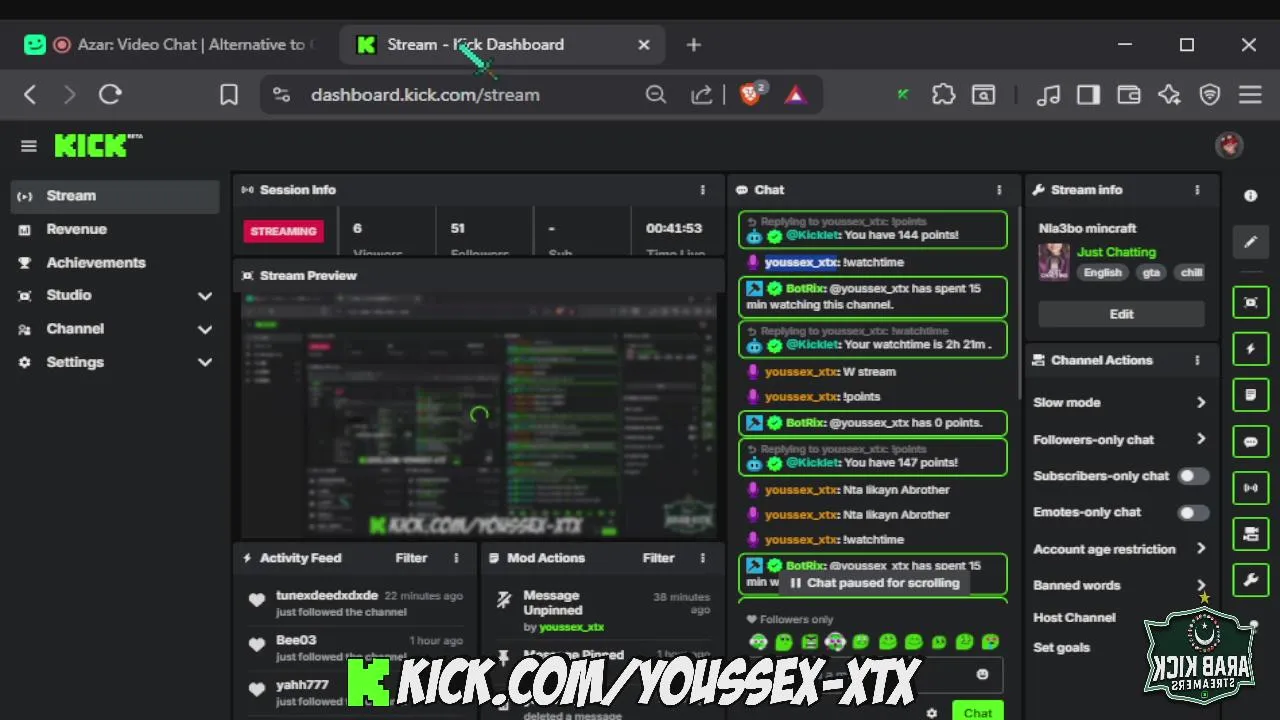Click the share page icon
This screenshot has width=1280, height=720.
tap(702, 94)
